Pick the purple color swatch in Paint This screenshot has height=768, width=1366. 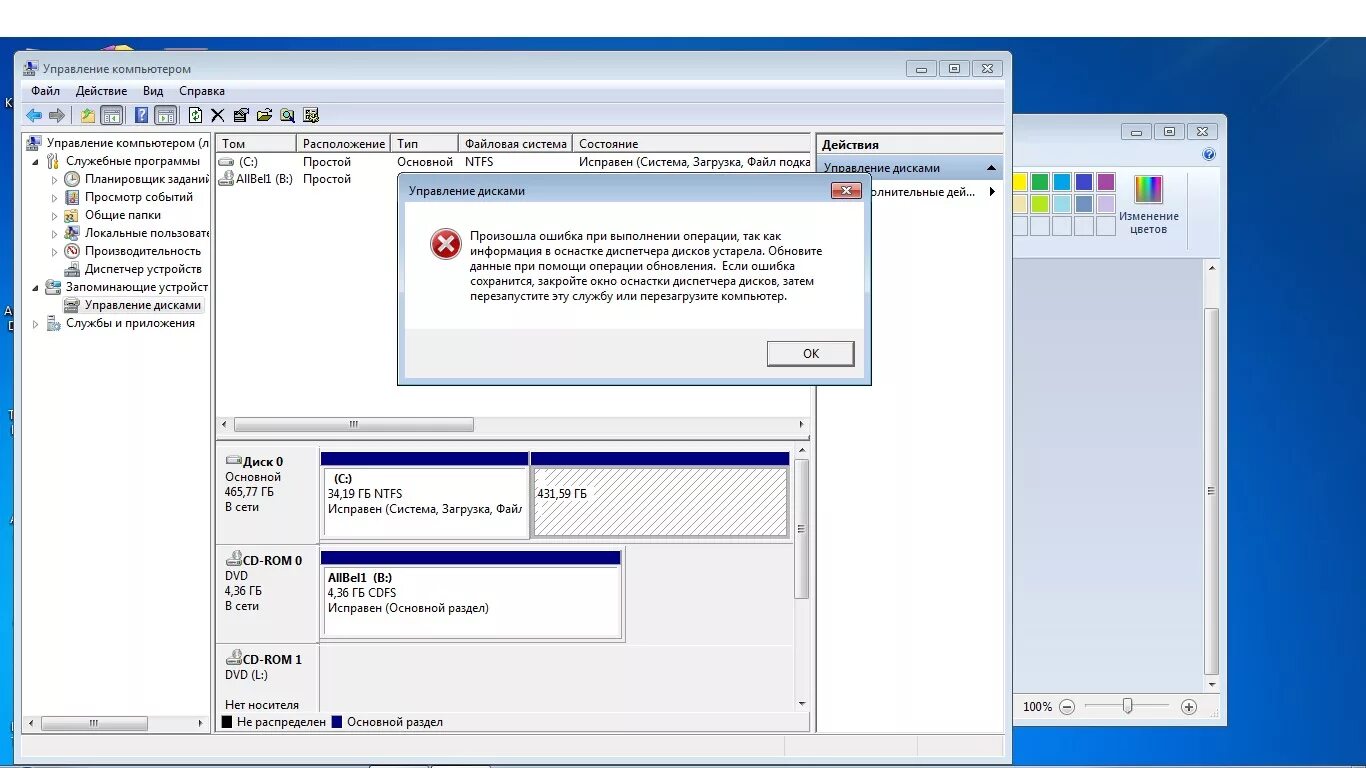pos(1106,182)
